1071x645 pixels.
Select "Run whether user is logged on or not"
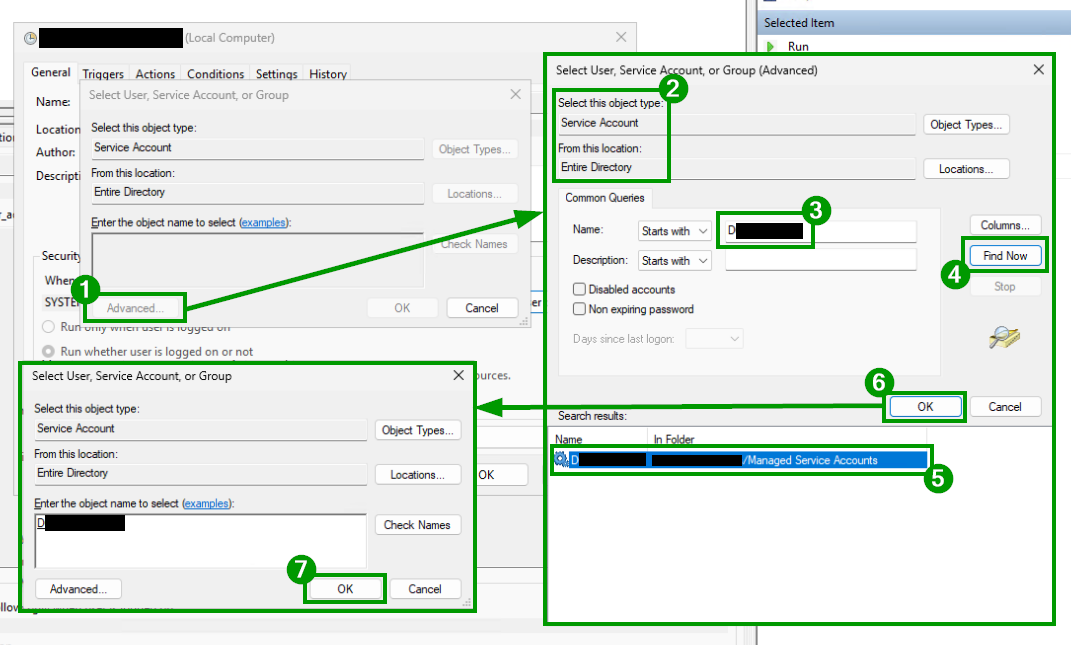tap(48, 351)
